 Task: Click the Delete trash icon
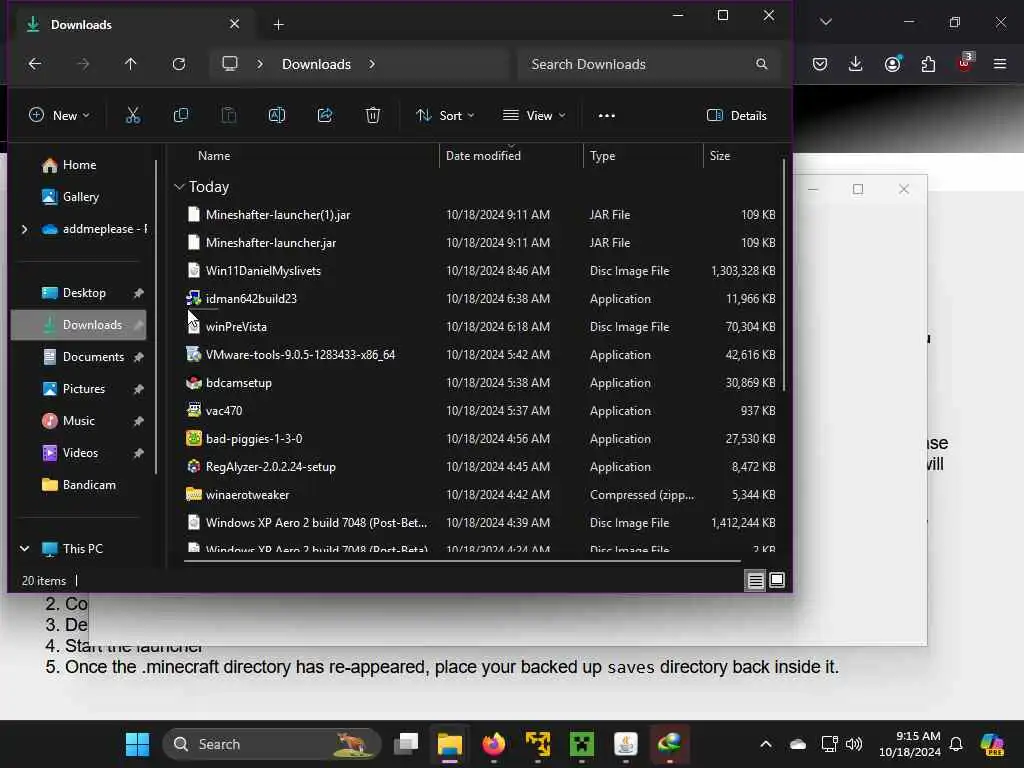pyautogui.click(x=373, y=116)
